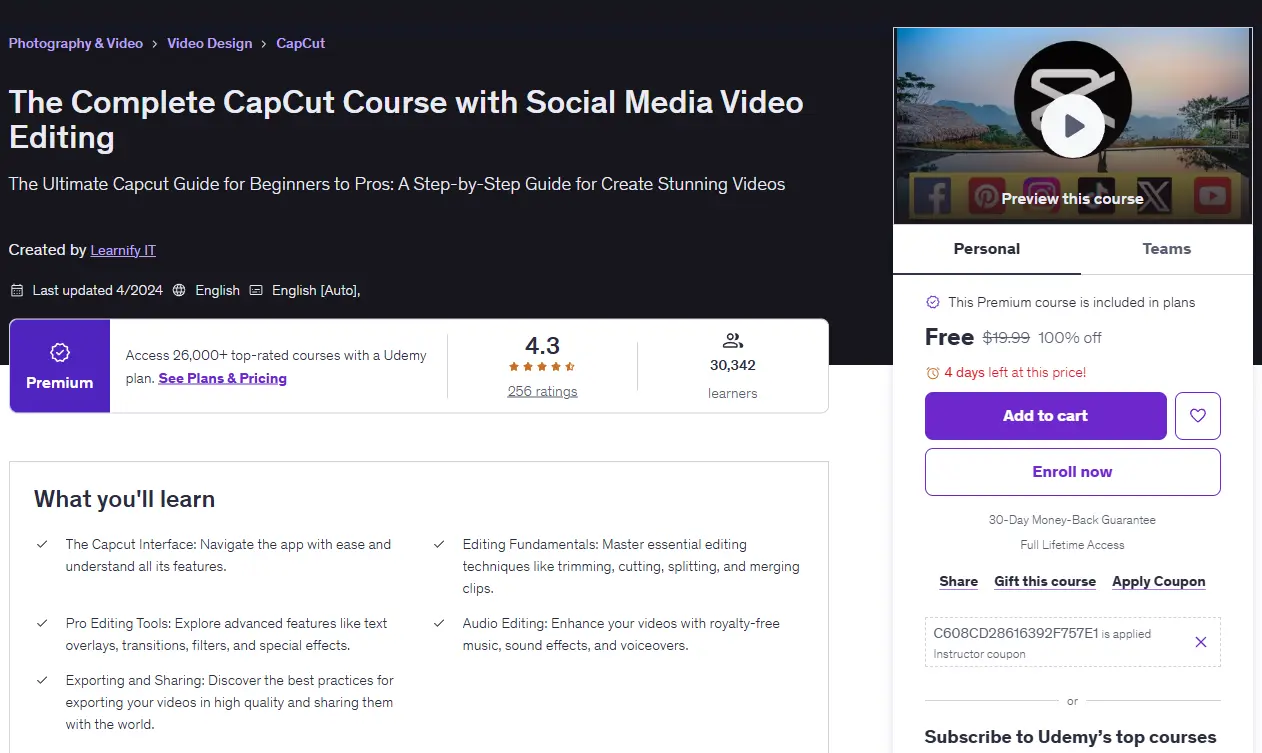Click the Premium checkmark icon in purchase panel

click(x=933, y=302)
